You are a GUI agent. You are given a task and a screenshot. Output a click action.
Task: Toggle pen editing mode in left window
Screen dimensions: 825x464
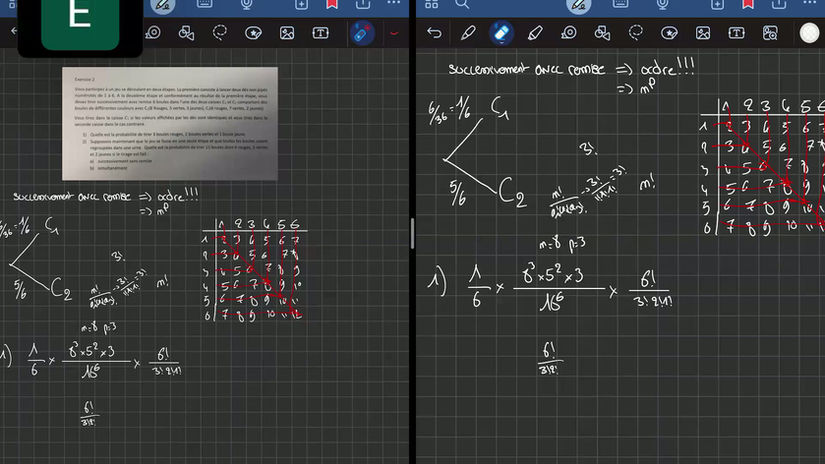point(163,5)
